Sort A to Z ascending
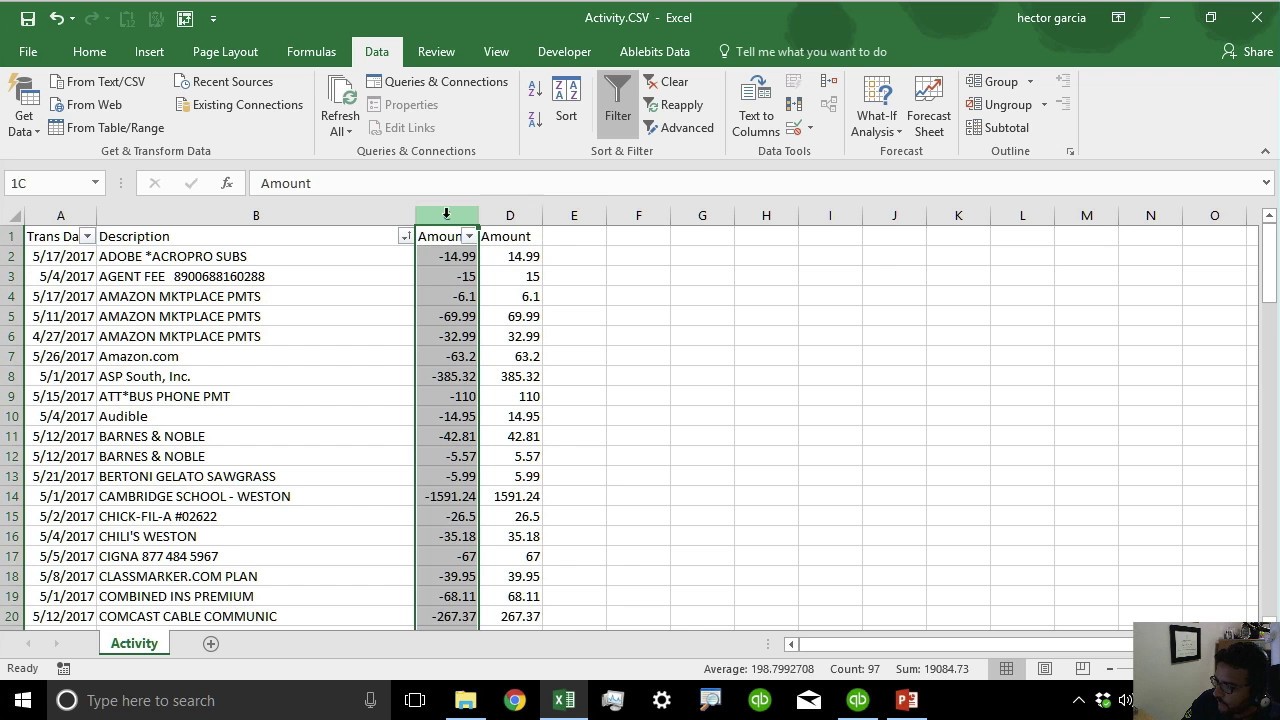The width and height of the screenshot is (1280, 720). click(535, 90)
